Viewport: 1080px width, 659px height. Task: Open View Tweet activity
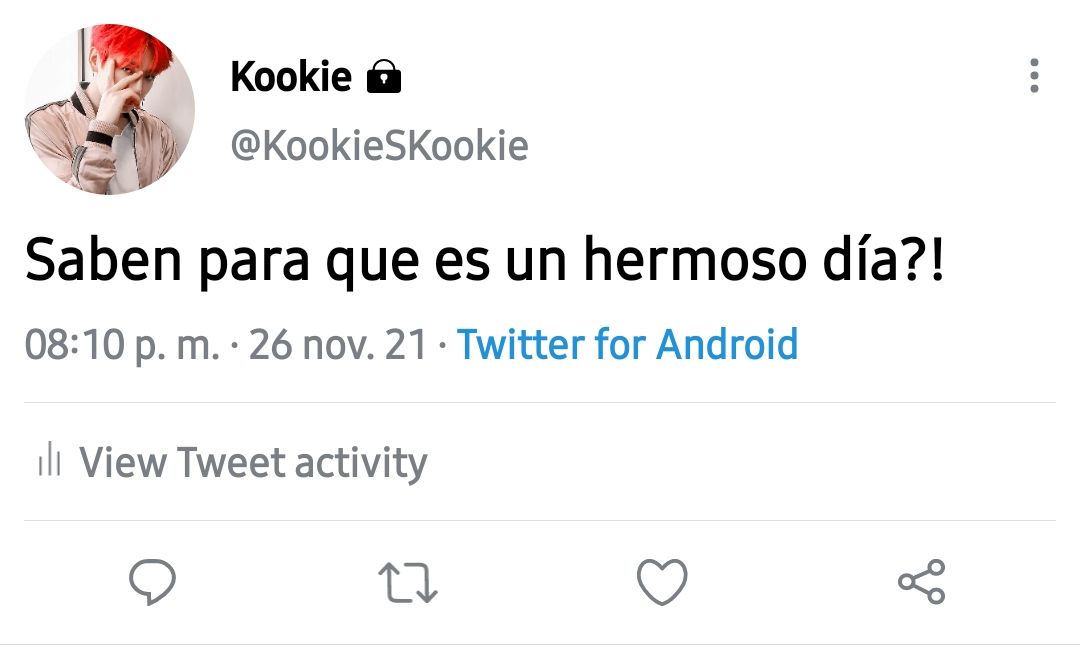click(233, 461)
